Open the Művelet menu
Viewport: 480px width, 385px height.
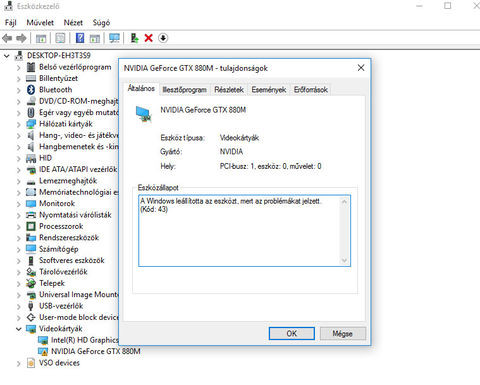[40, 23]
